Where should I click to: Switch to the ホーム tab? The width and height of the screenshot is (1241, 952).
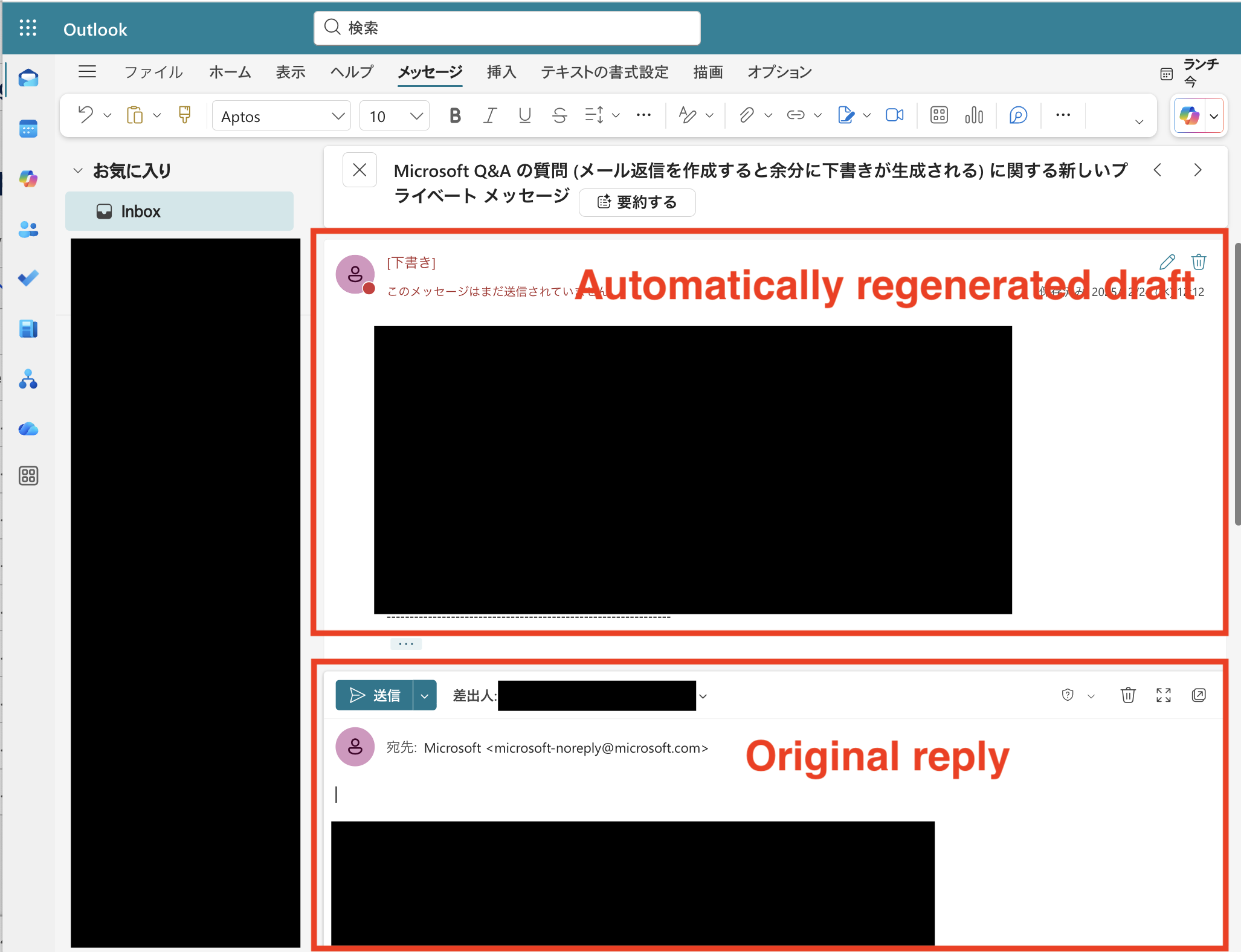[230, 72]
